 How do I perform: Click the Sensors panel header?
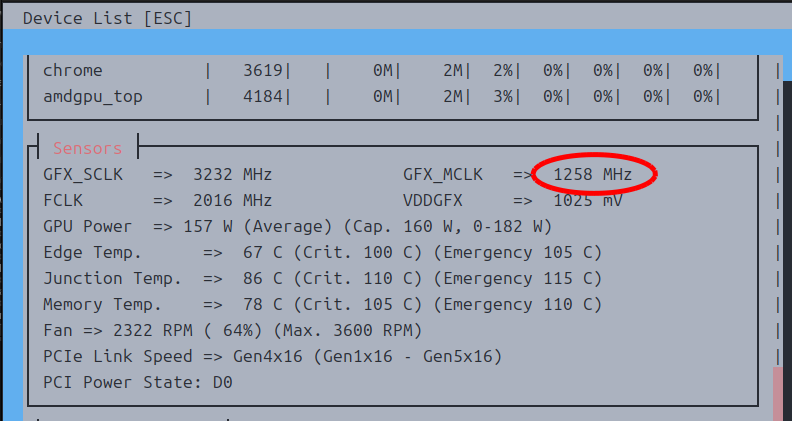(88, 148)
